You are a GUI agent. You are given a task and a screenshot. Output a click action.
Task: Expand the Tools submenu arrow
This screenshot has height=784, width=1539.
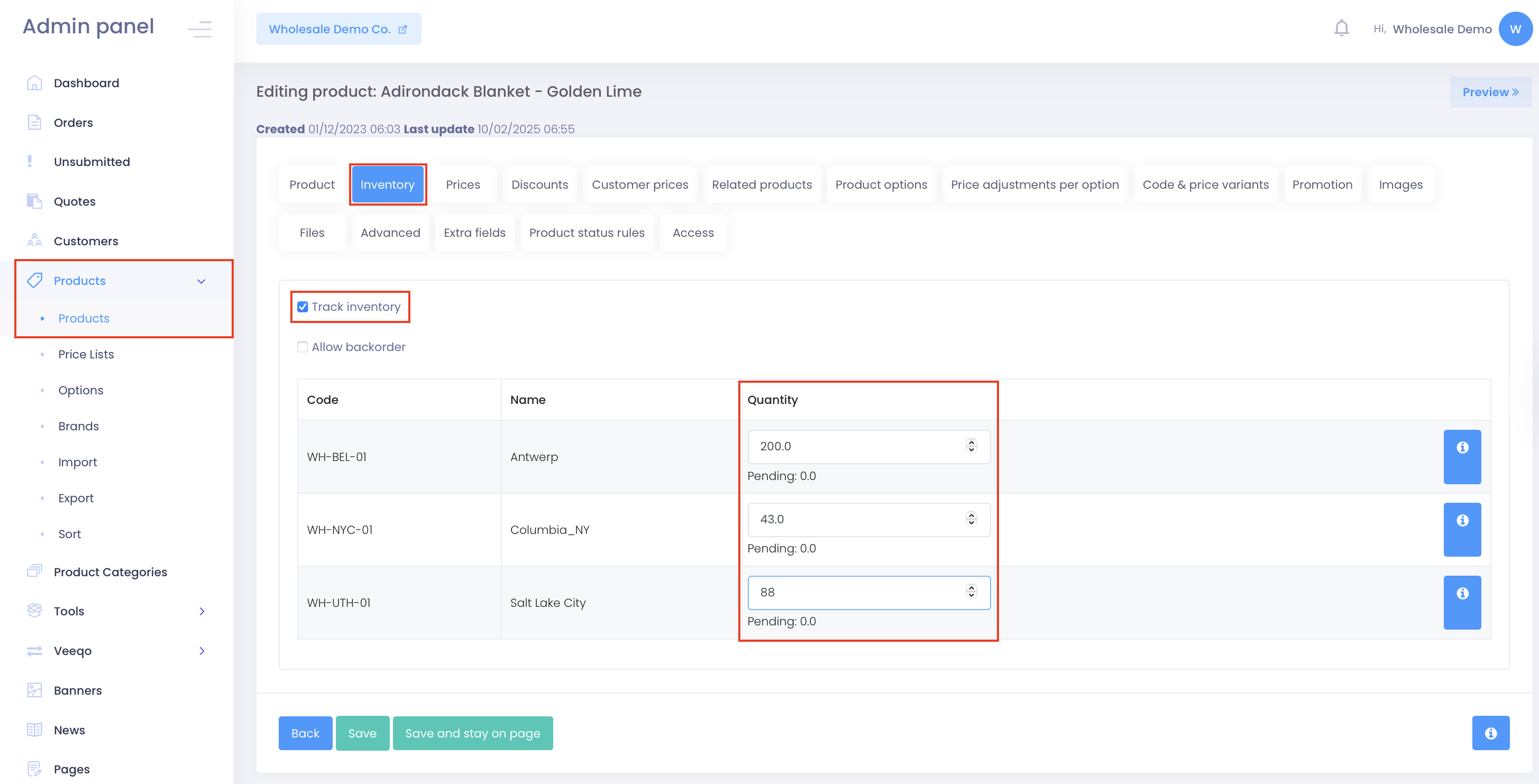[x=201, y=611]
